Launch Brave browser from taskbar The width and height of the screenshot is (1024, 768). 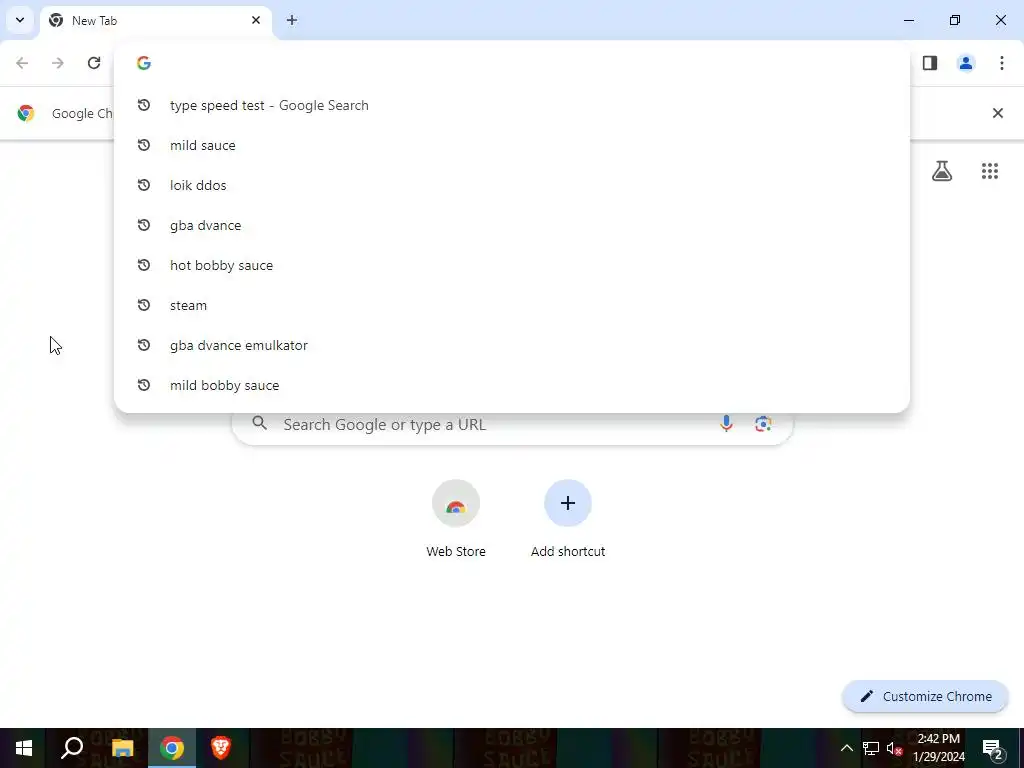[221, 748]
